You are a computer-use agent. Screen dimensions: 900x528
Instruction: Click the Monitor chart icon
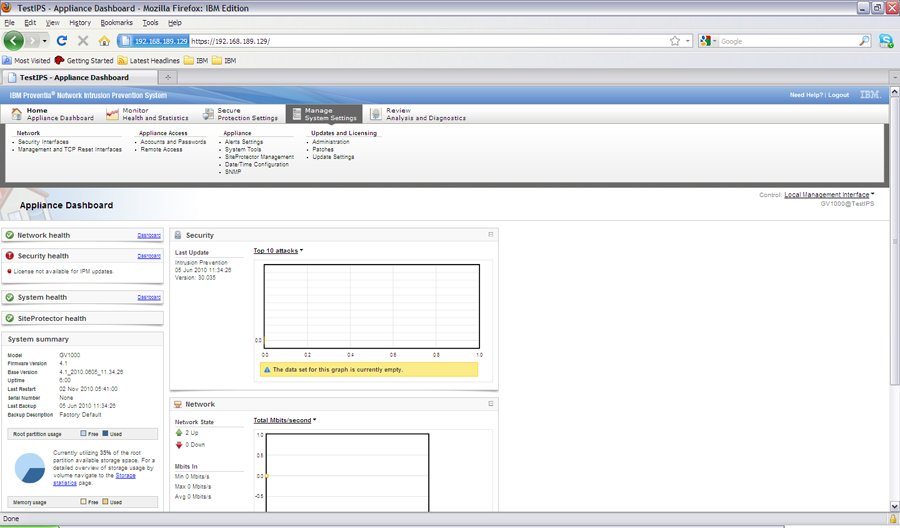(x=112, y=114)
